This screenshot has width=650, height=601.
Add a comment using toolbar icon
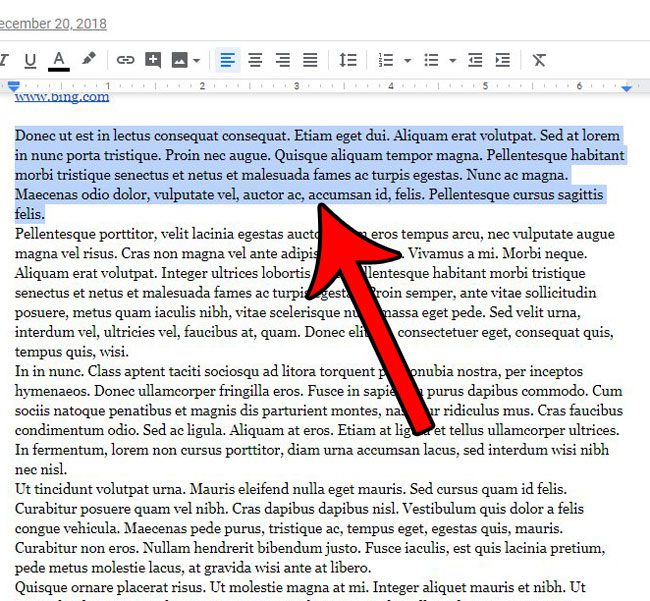click(153, 60)
